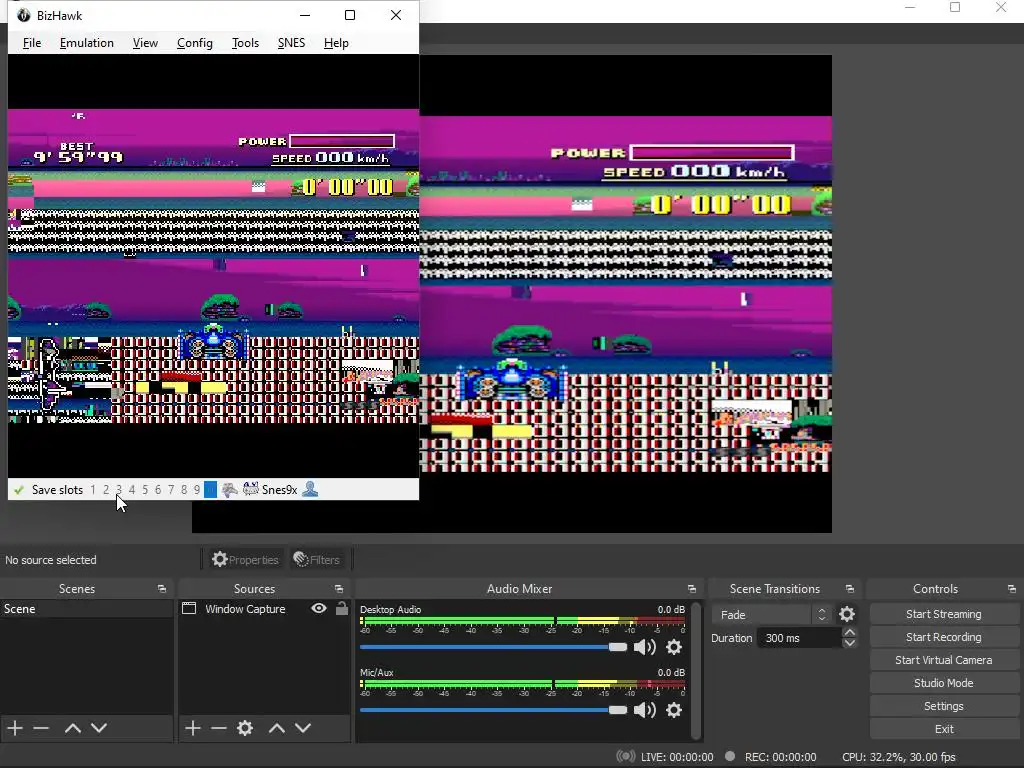Click the blue user profile icon in BizHawk status bar
Viewport: 1024px width, 768px height.
310,489
